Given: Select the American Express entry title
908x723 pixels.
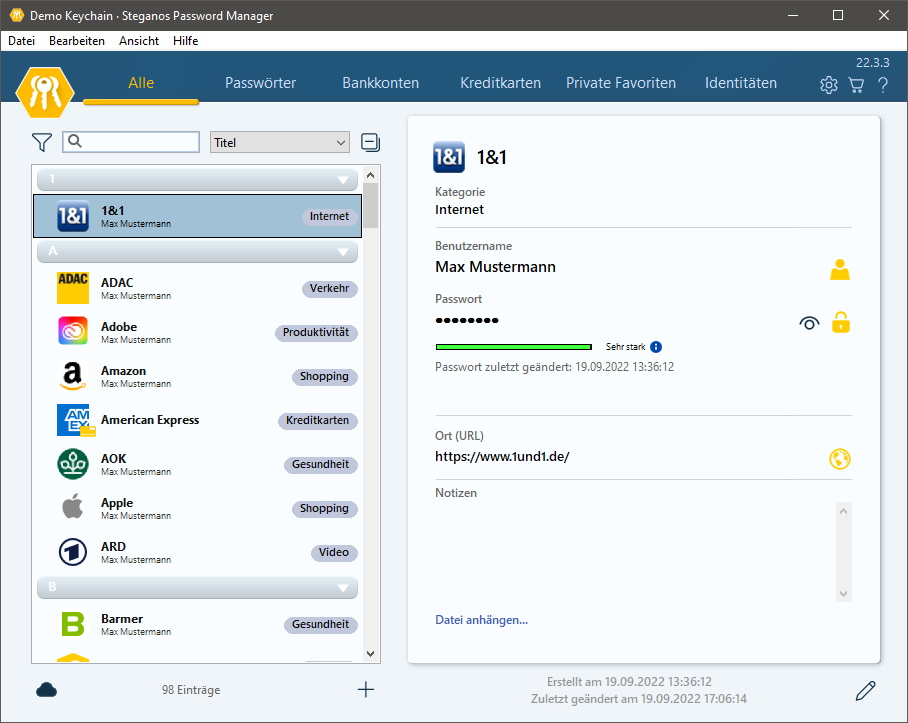Looking at the screenshot, I should [150, 420].
